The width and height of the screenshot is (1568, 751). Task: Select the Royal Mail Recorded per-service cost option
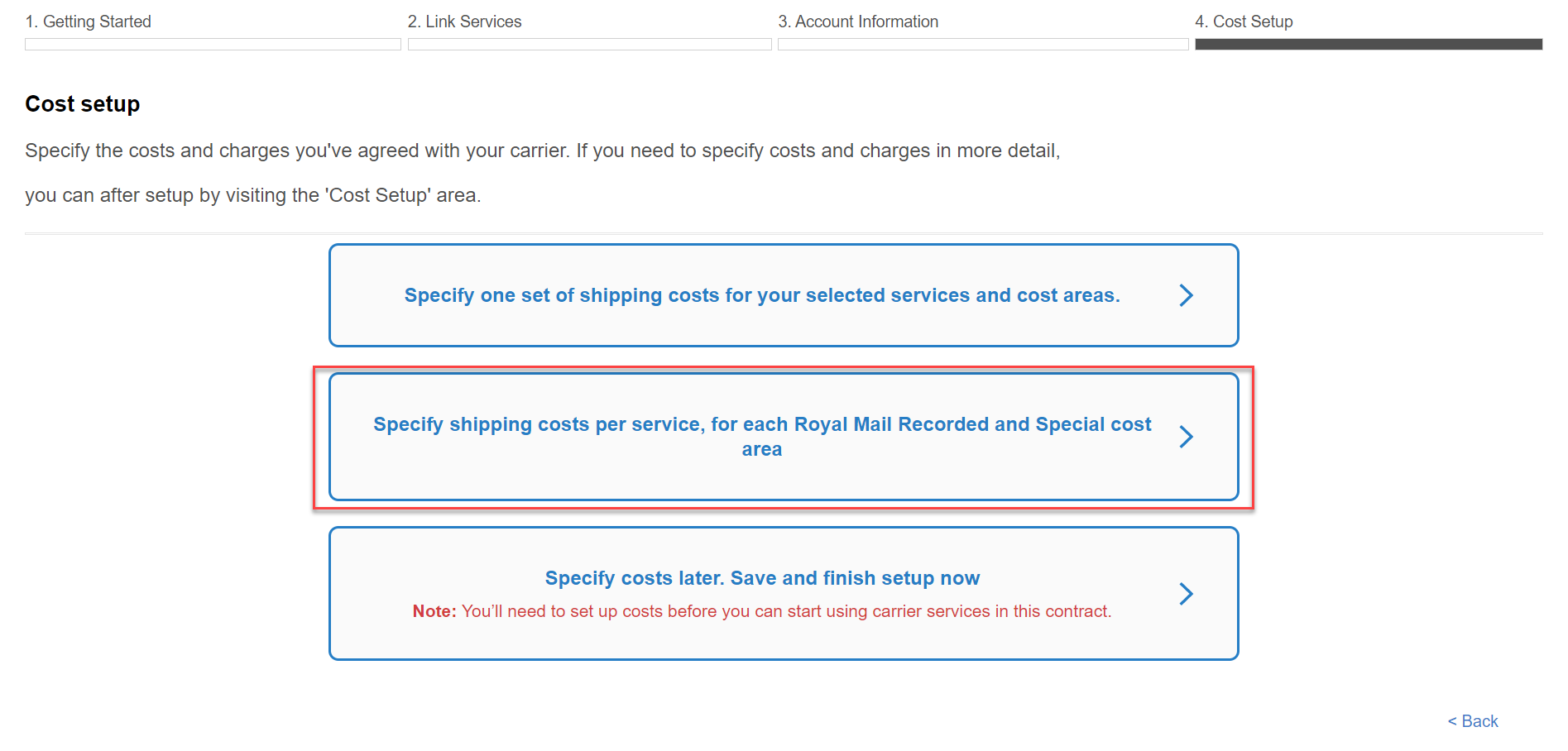761,437
